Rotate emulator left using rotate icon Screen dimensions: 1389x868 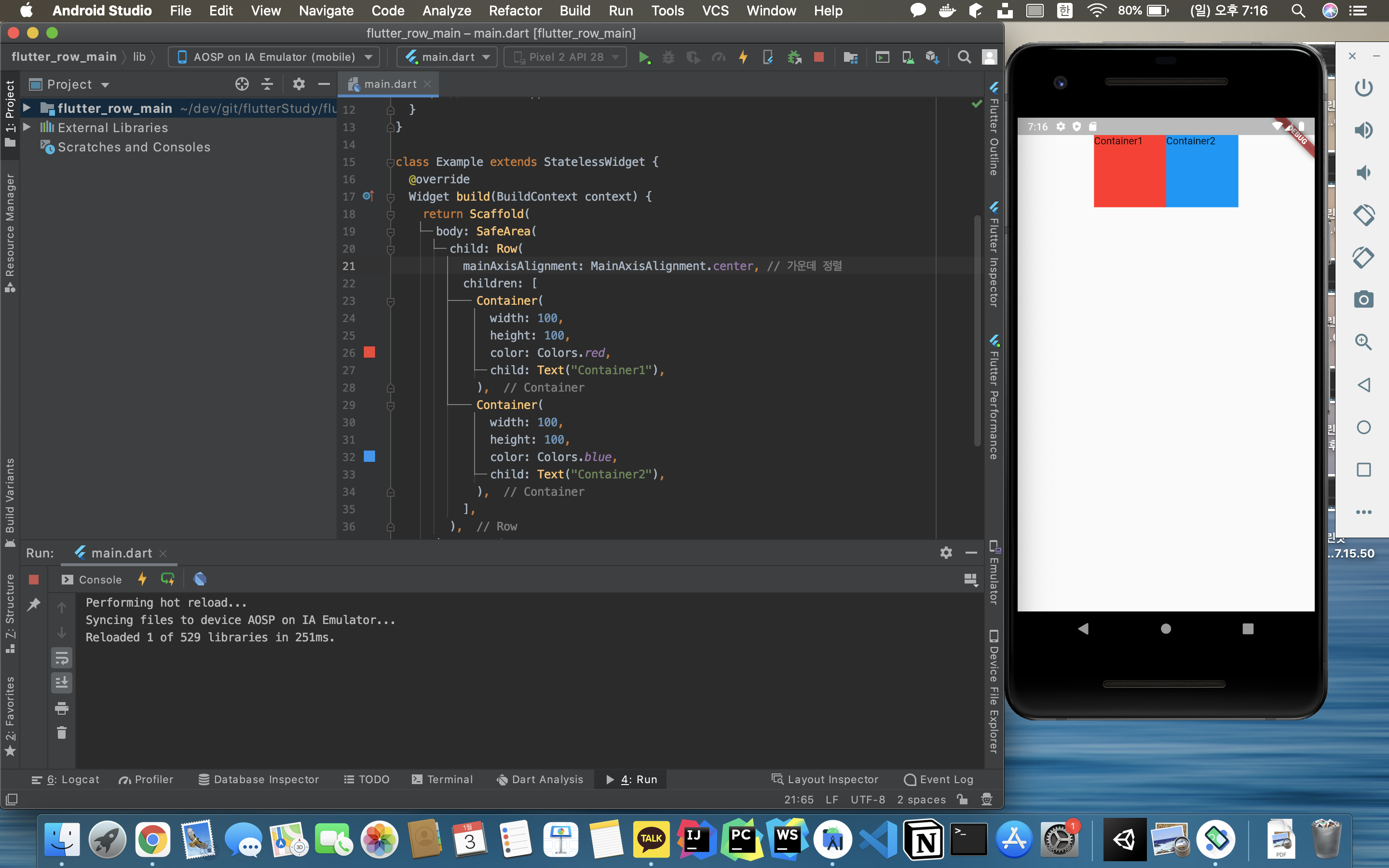point(1363,215)
